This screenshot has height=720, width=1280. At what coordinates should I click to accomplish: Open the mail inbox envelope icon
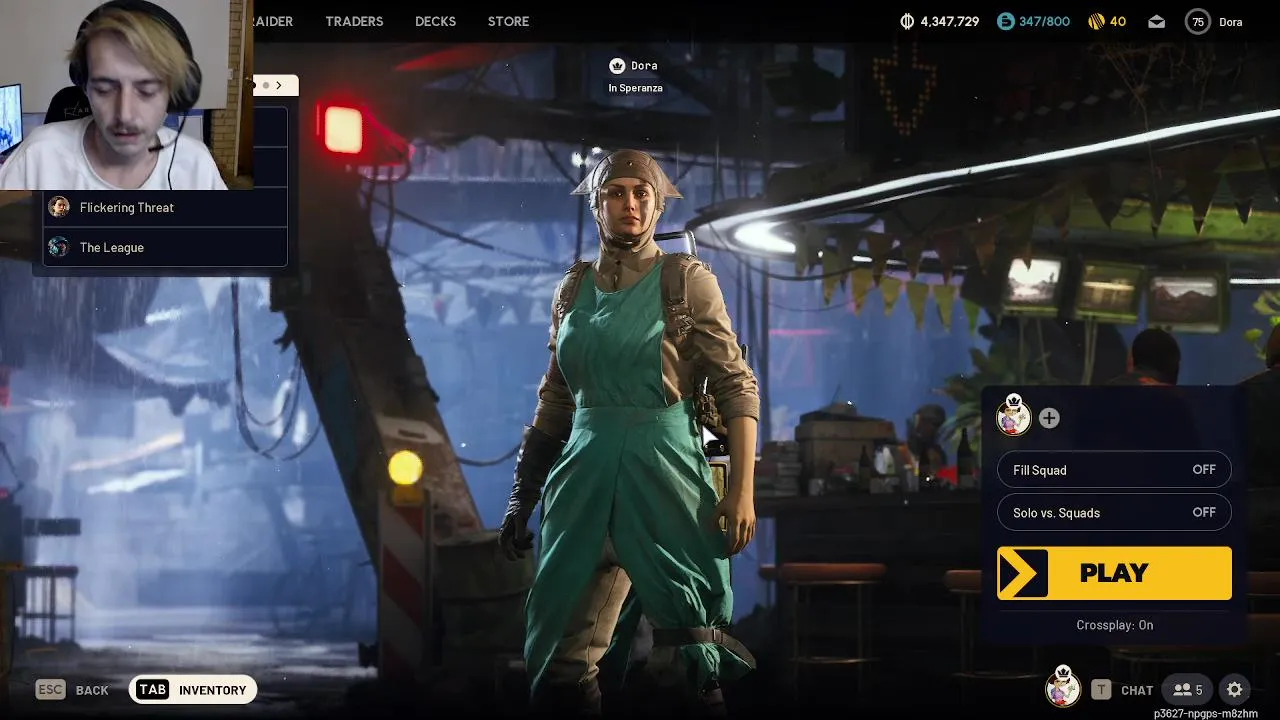[1156, 21]
